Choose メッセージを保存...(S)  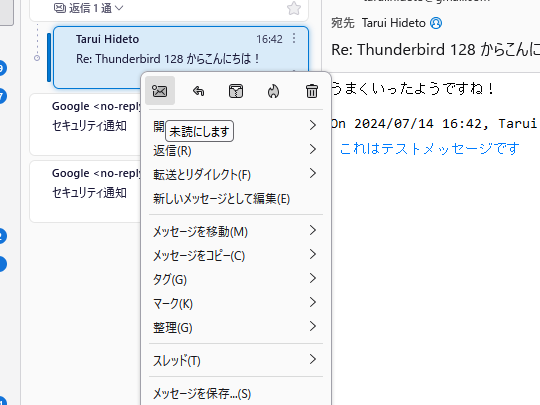point(236,393)
